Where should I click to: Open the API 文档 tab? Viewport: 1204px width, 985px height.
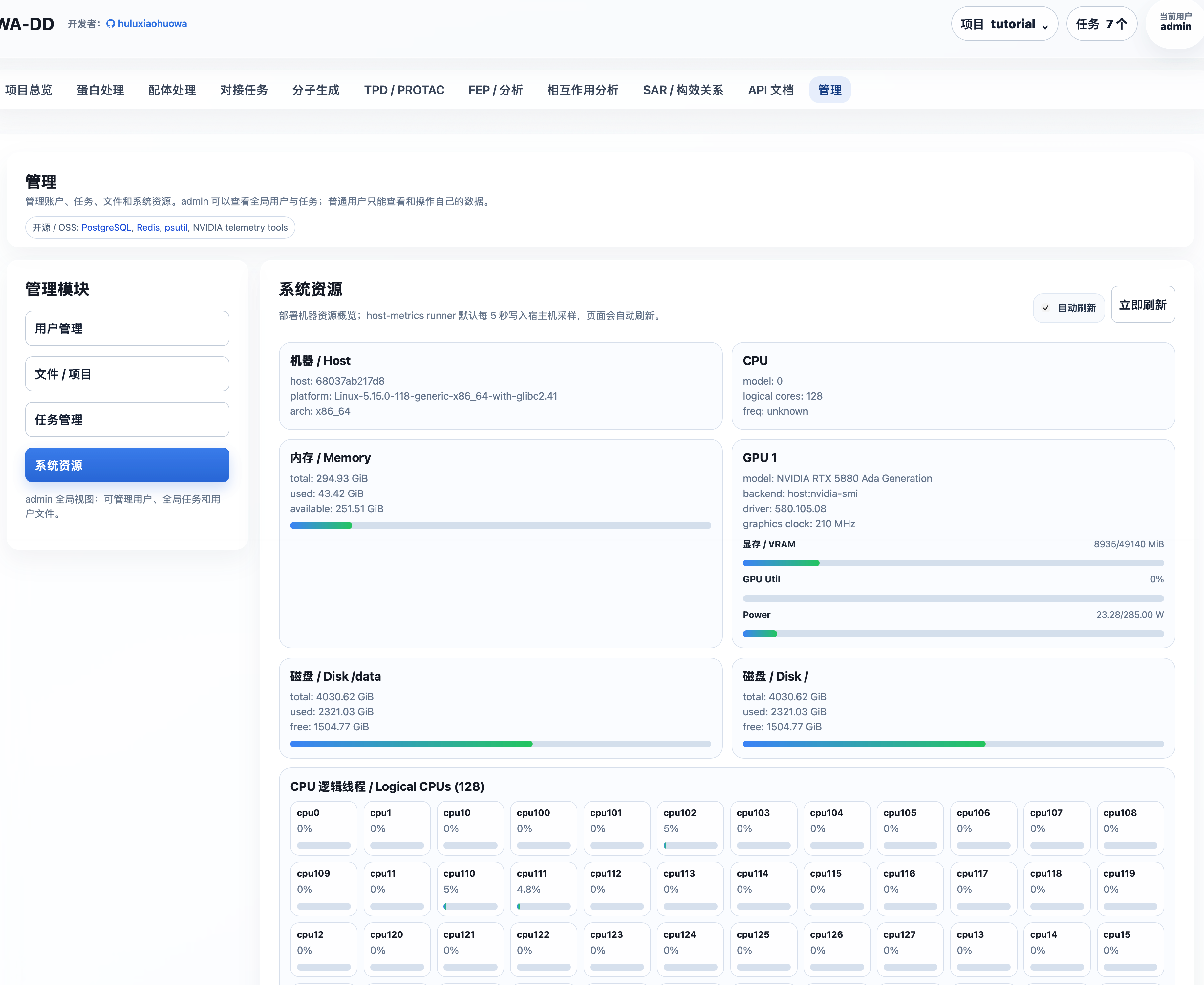pos(771,90)
